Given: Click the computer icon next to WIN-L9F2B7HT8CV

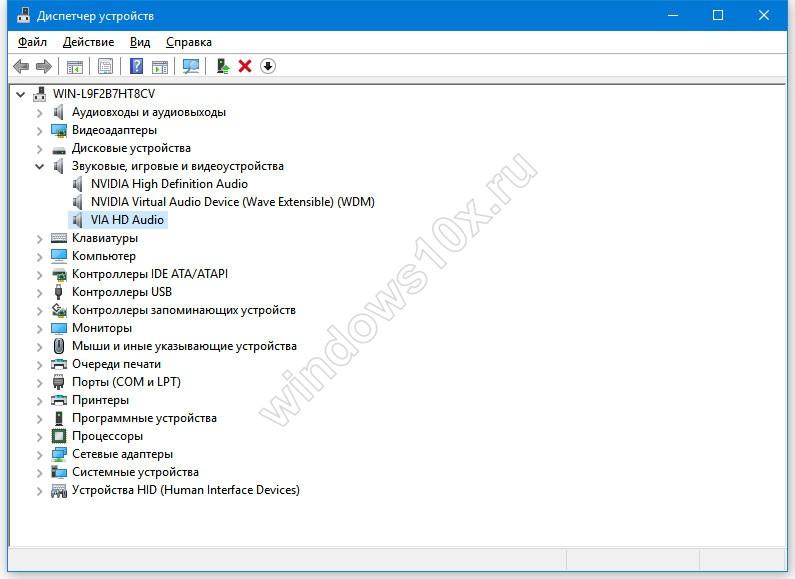Looking at the screenshot, I should click(x=40, y=94).
